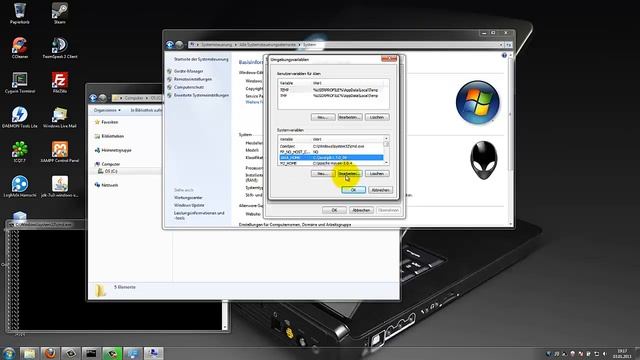Select the TeamSpeak 2 Client desktop icon
This screenshot has width=640, height=360.
tap(60, 48)
